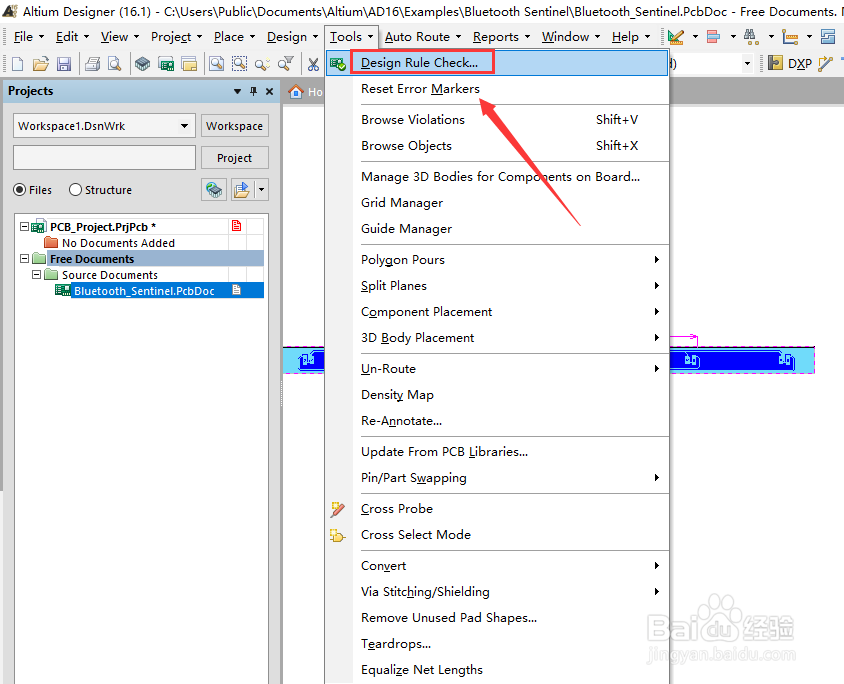The height and width of the screenshot is (684, 844).
Task: Click the red modified-document icon beside PCB_Project
Action: [236, 225]
